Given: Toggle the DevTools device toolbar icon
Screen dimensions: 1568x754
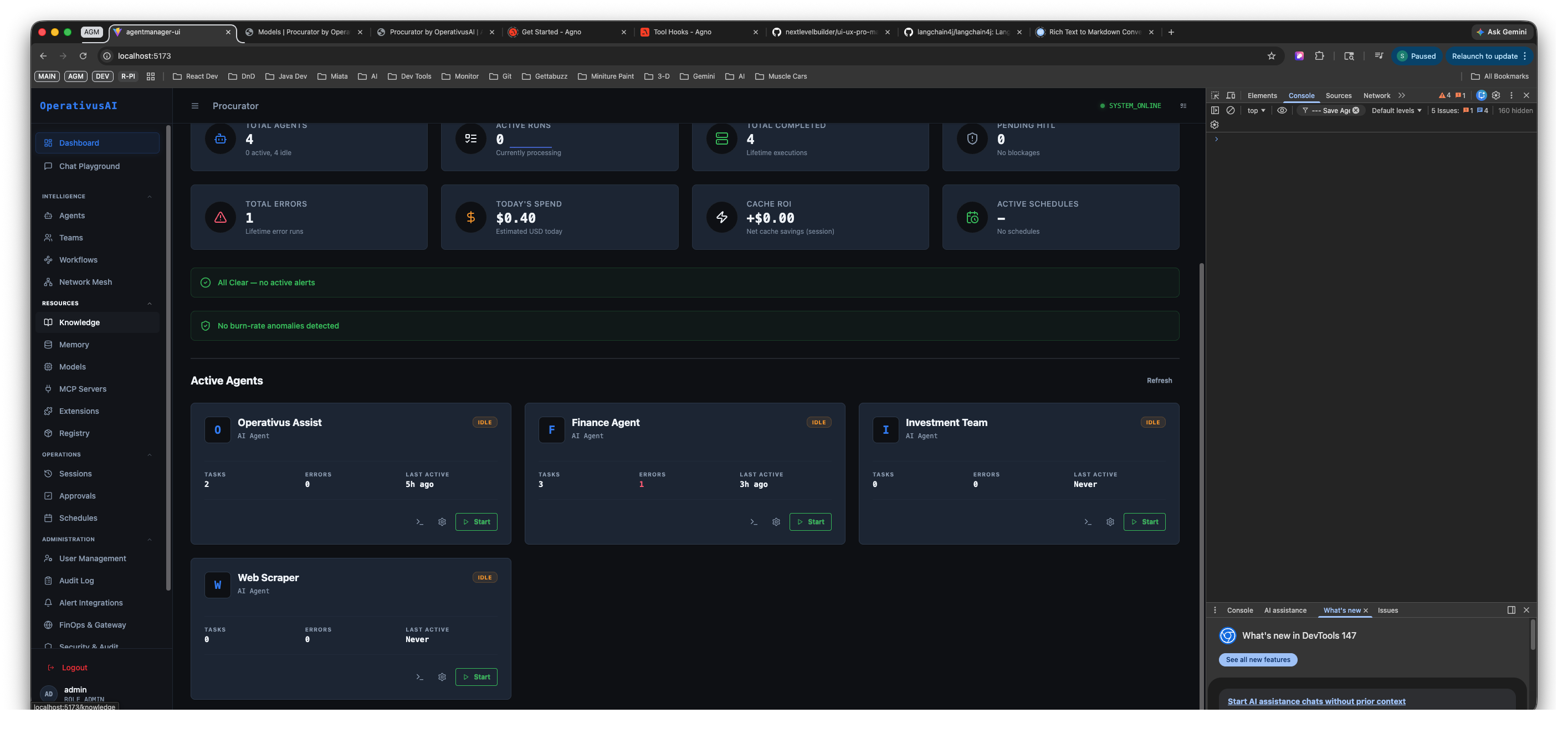Looking at the screenshot, I should click(x=1231, y=95).
